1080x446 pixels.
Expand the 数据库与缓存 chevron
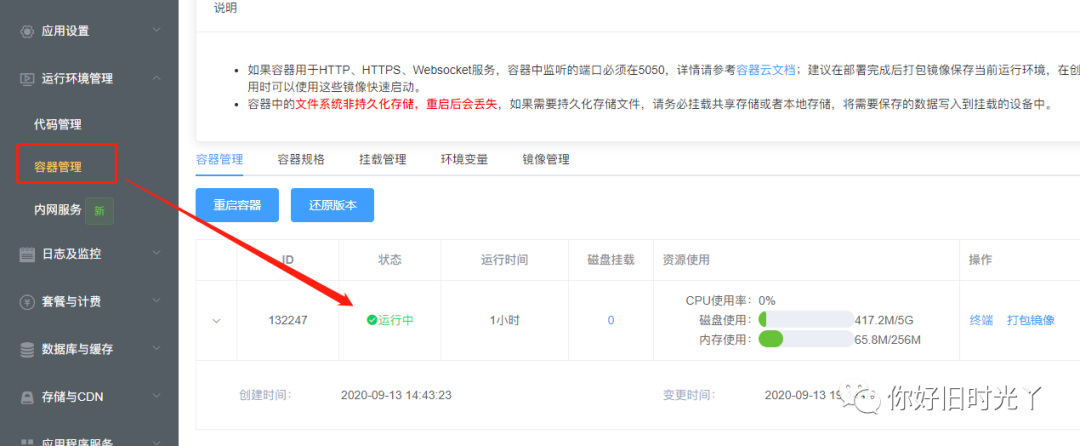pyautogui.click(x=156, y=348)
